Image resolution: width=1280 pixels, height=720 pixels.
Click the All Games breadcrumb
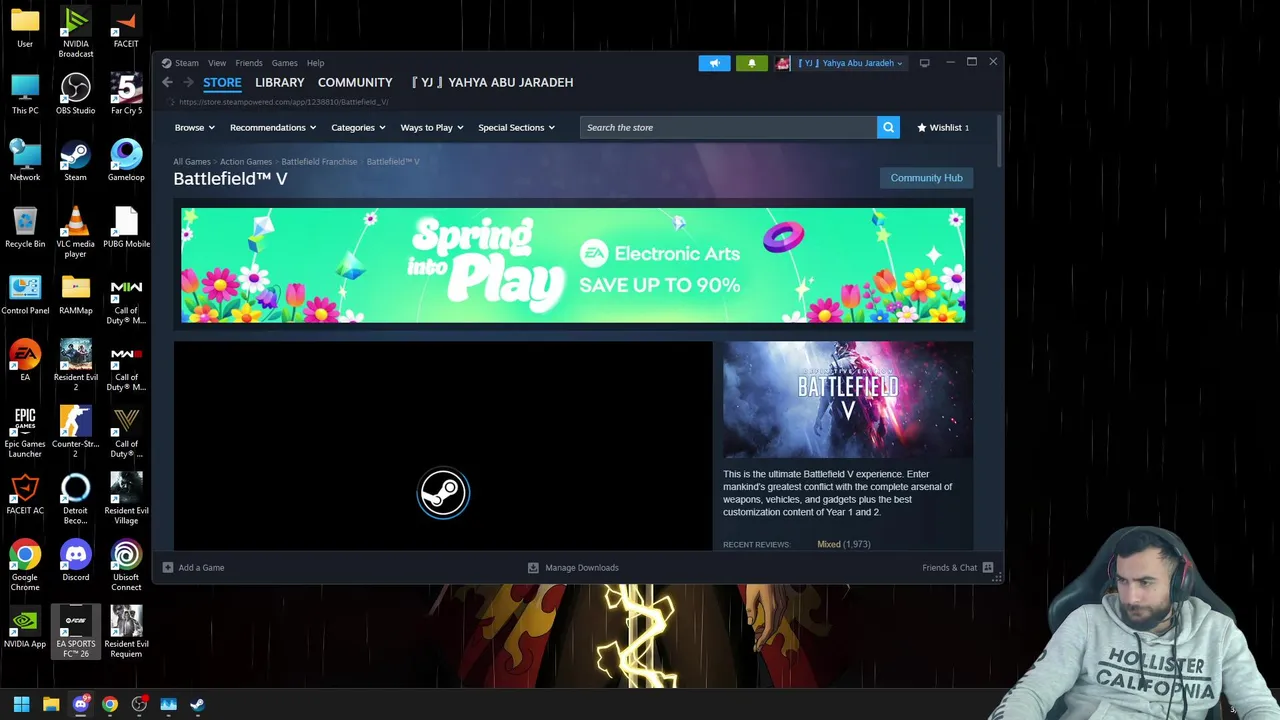[192, 161]
